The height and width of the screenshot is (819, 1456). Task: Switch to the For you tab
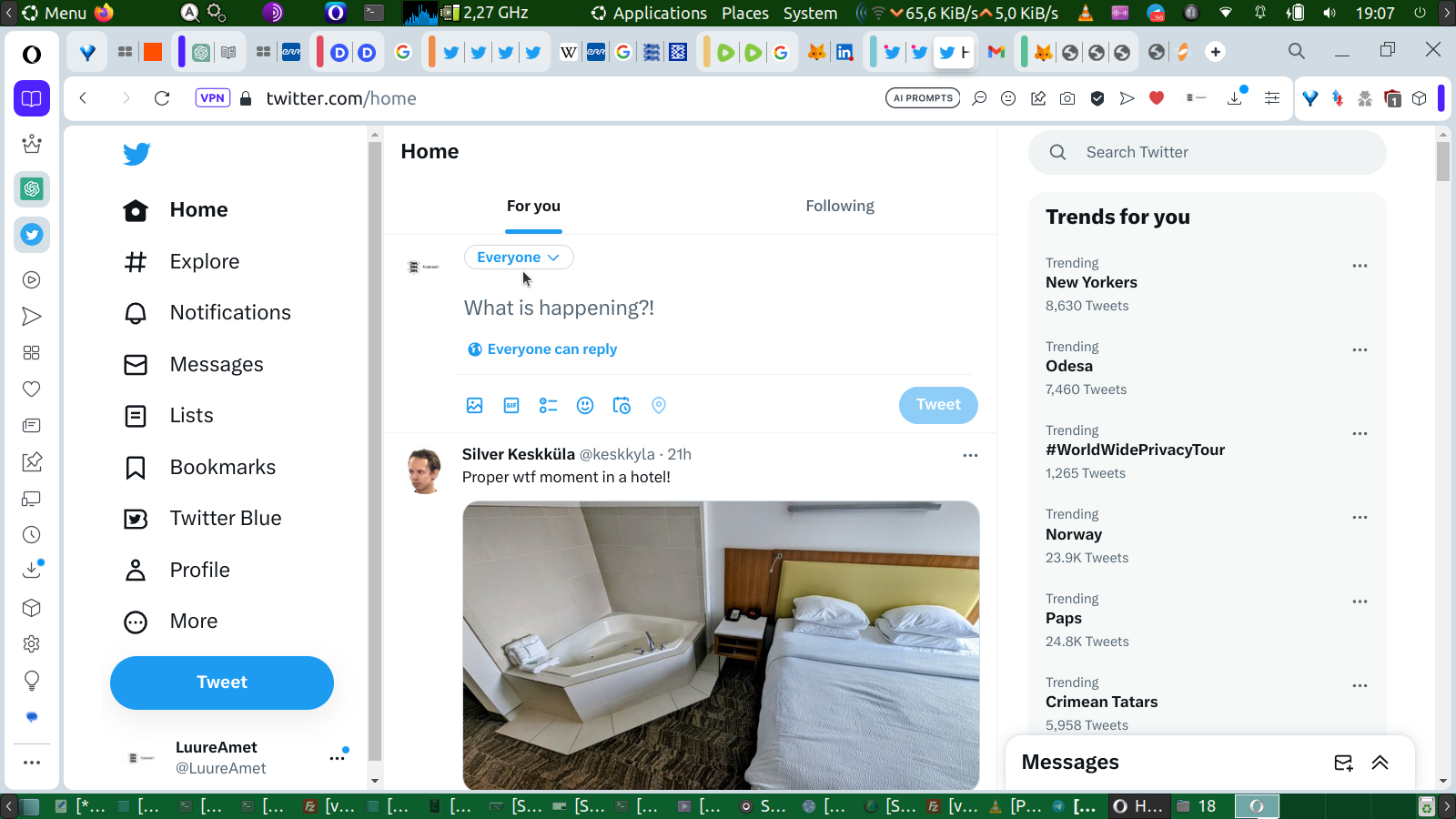coord(533,207)
